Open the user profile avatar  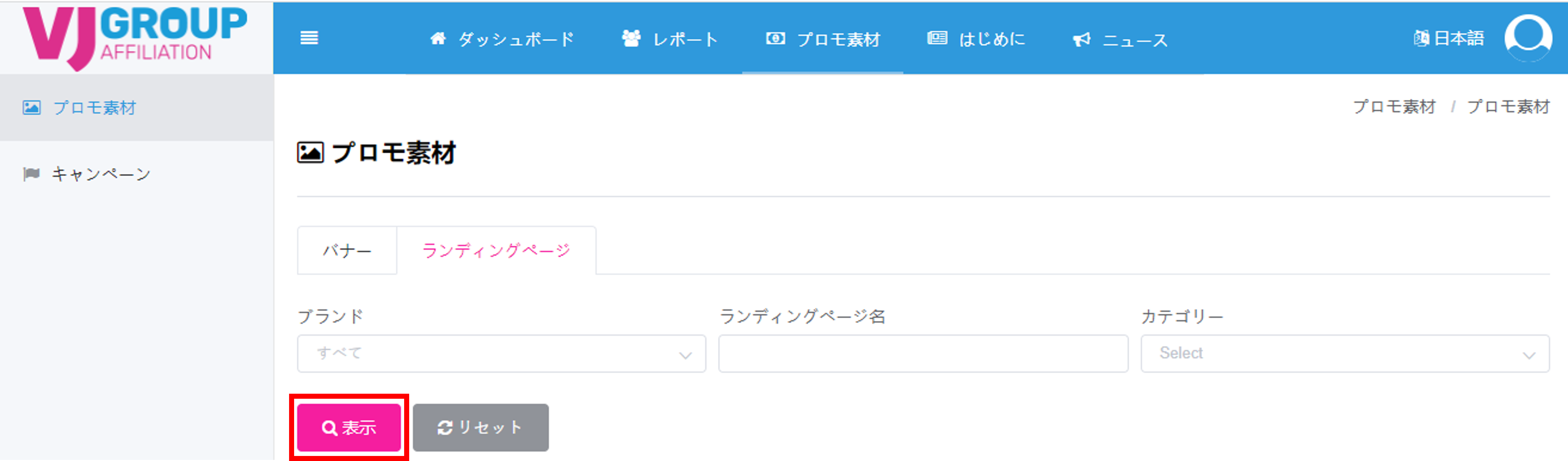(x=1528, y=37)
